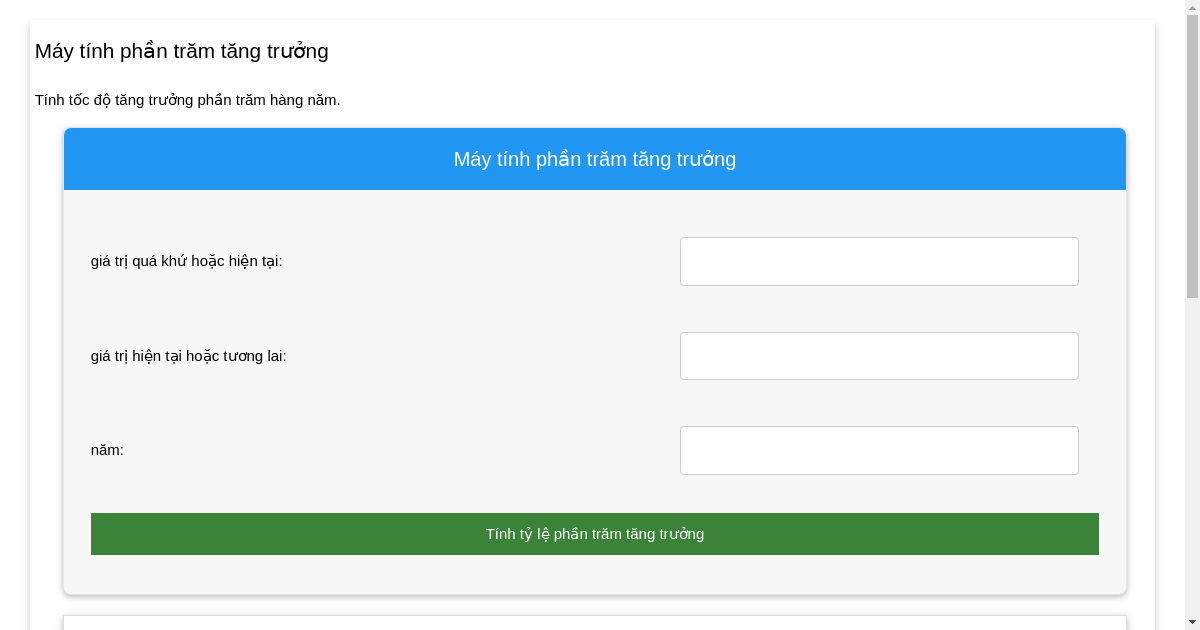The height and width of the screenshot is (630, 1200).
Task: Click the "năm" input field
Action: click(x=879, y=450)
